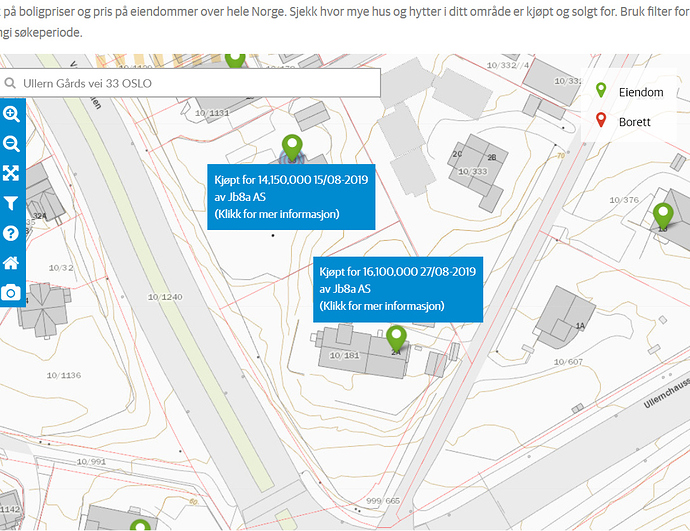Click the address search field showing Ullern Gårds vei 33

coord(190,83)
